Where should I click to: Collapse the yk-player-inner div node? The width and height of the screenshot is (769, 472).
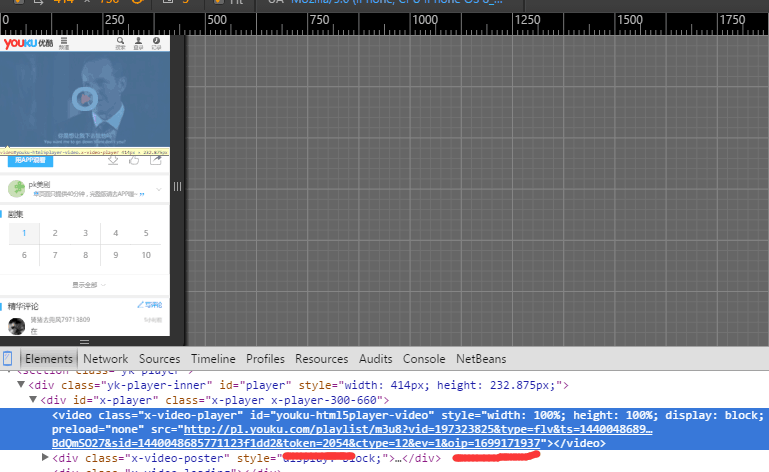[x=21, y=384]
